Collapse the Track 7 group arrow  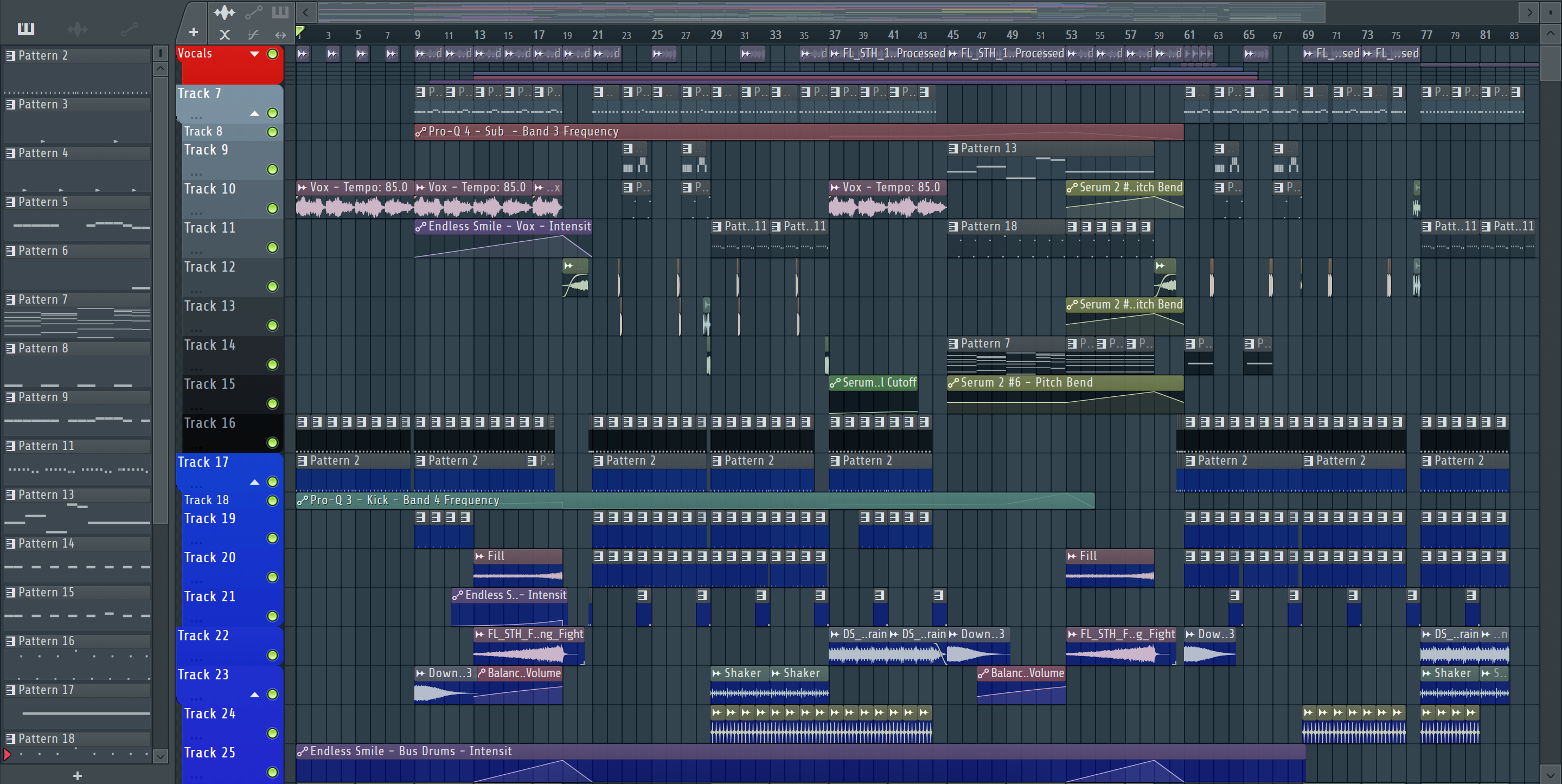coord(255,113)
